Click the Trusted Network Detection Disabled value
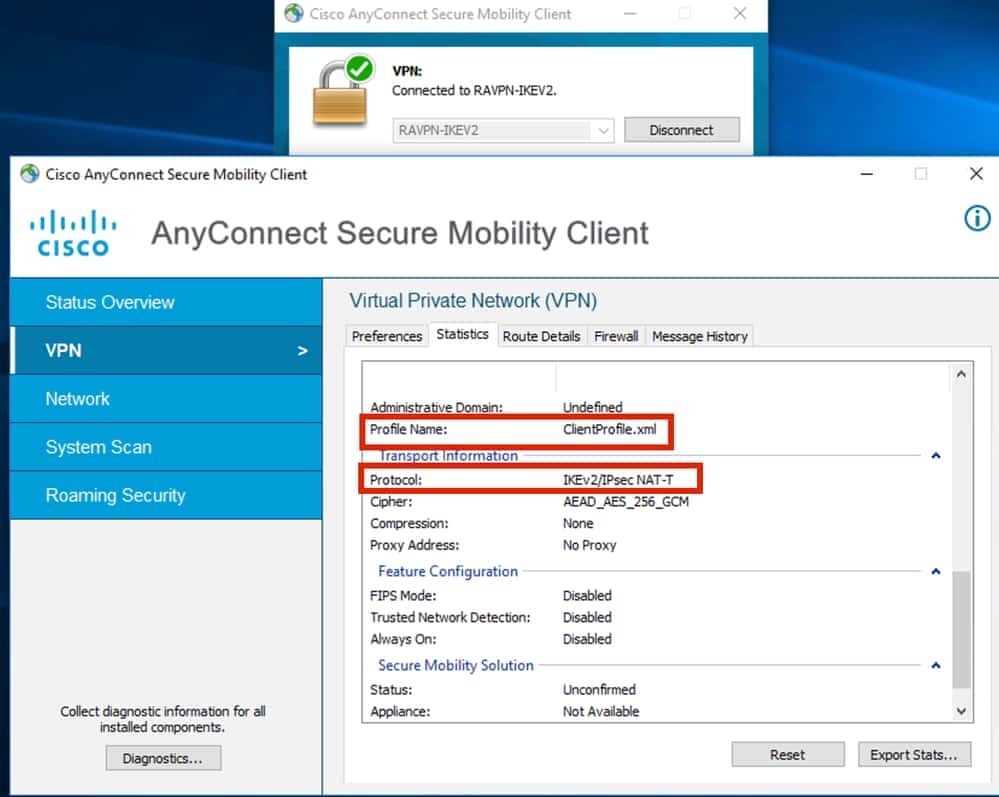This screenshot has height=797, width=999. coord(587,617)
